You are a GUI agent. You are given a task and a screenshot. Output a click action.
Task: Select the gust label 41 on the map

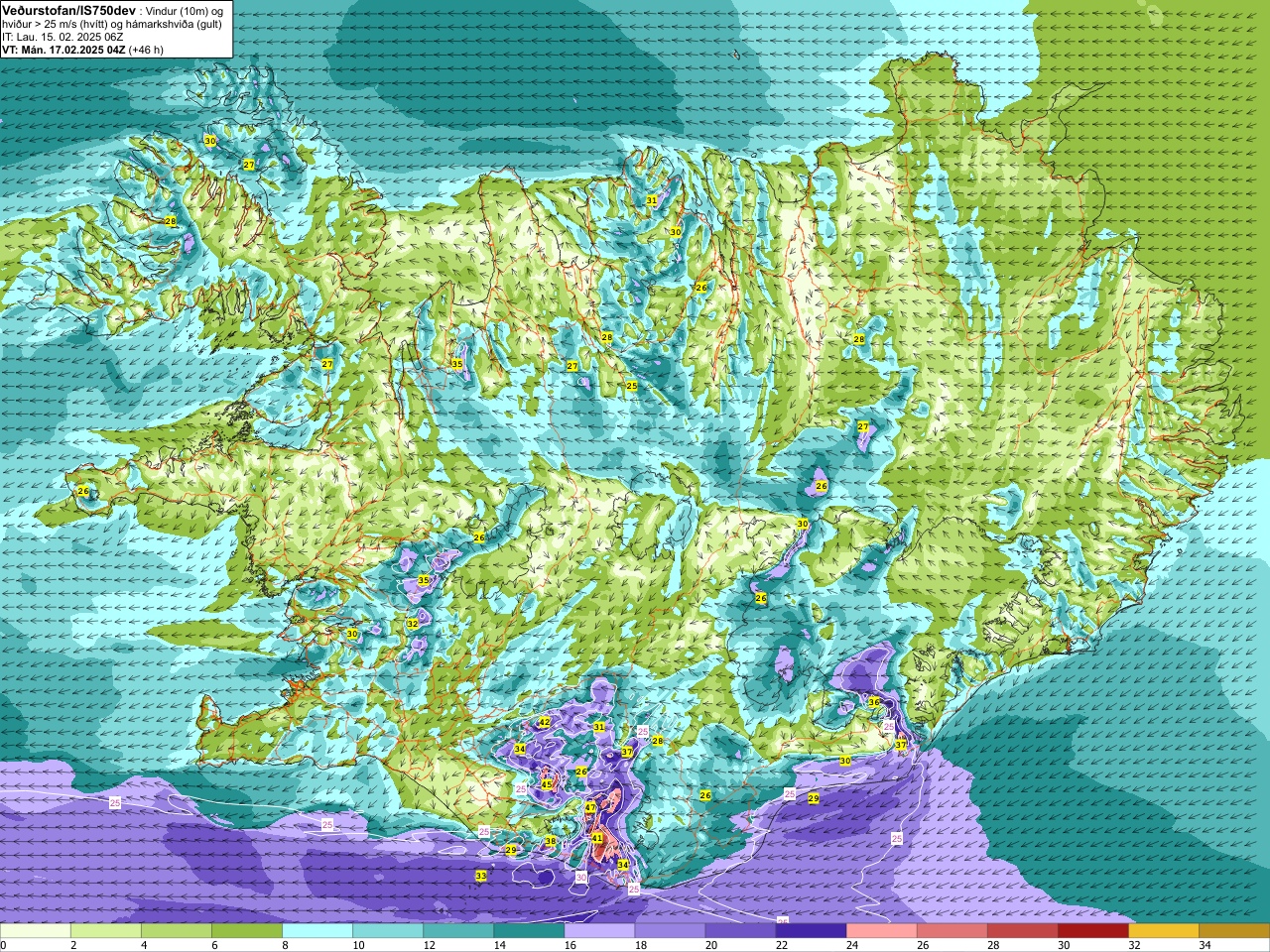coord(597,838)
